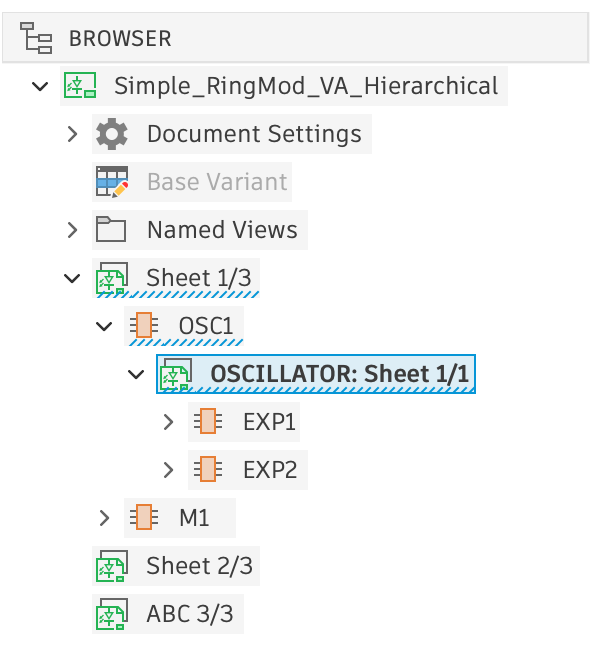Click the M1 module icon

144,517
